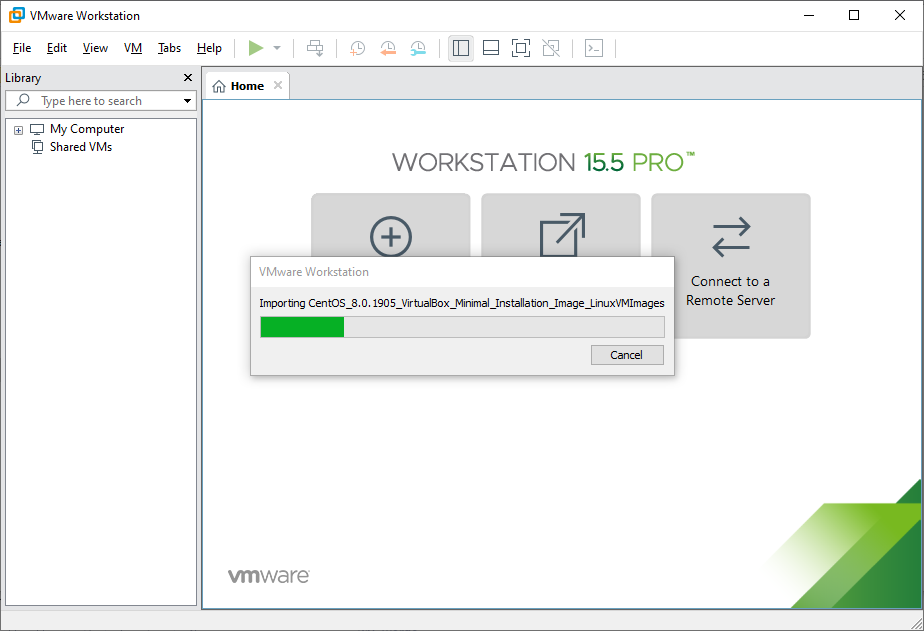This screenshot has width=924, height=631.
Task: Open the Edit menu
Action: click(57, 48)
